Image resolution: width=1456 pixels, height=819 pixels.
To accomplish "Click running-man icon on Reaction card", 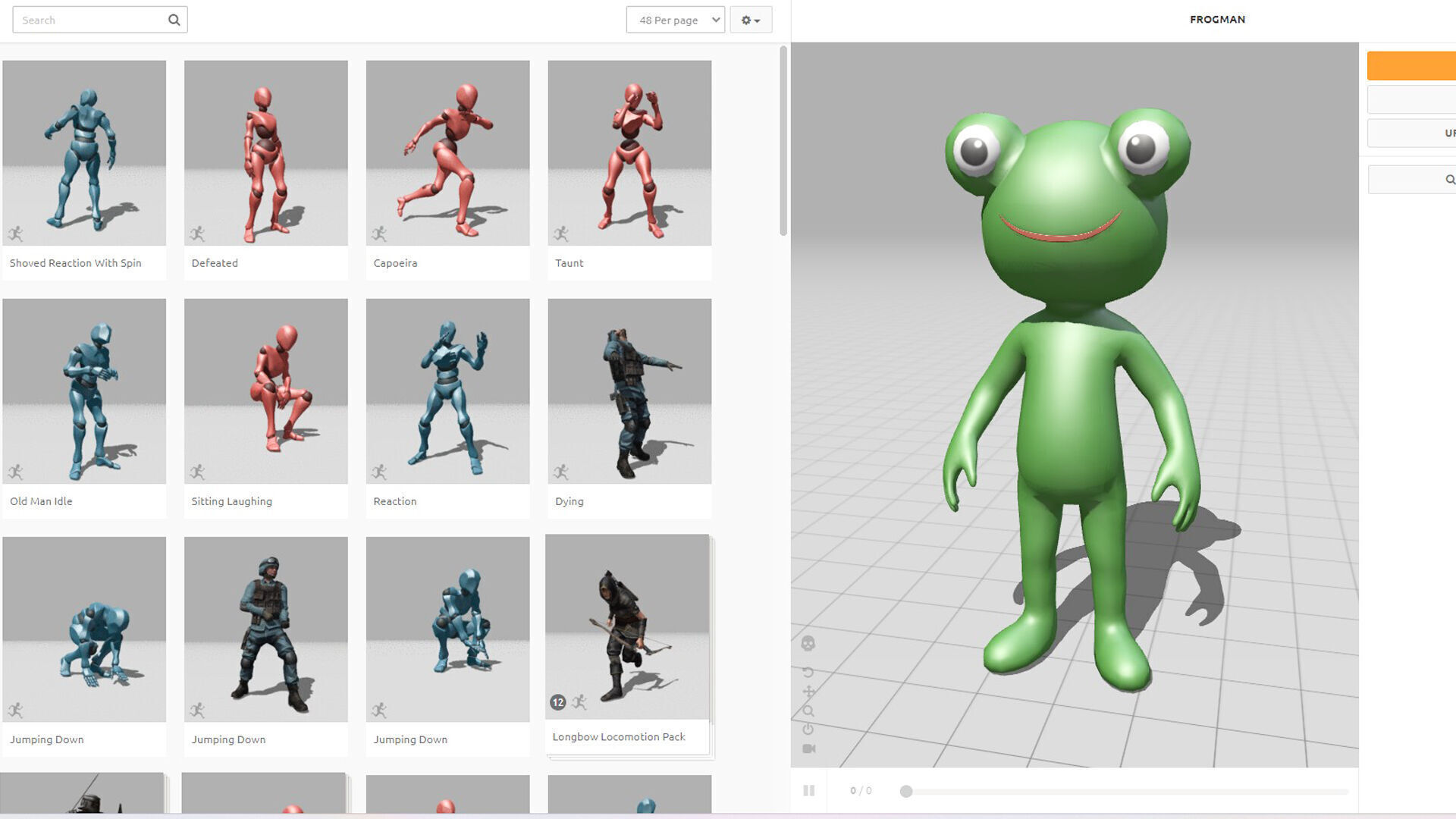I will (380, 472).
